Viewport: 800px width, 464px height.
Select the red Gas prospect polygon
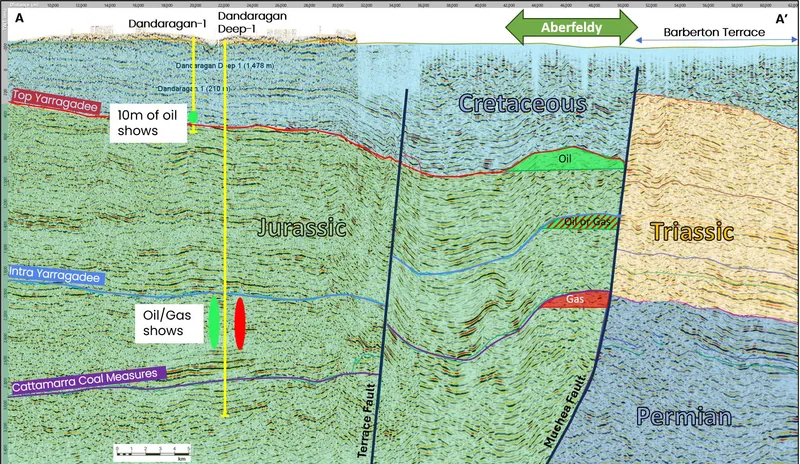point(576,300)
